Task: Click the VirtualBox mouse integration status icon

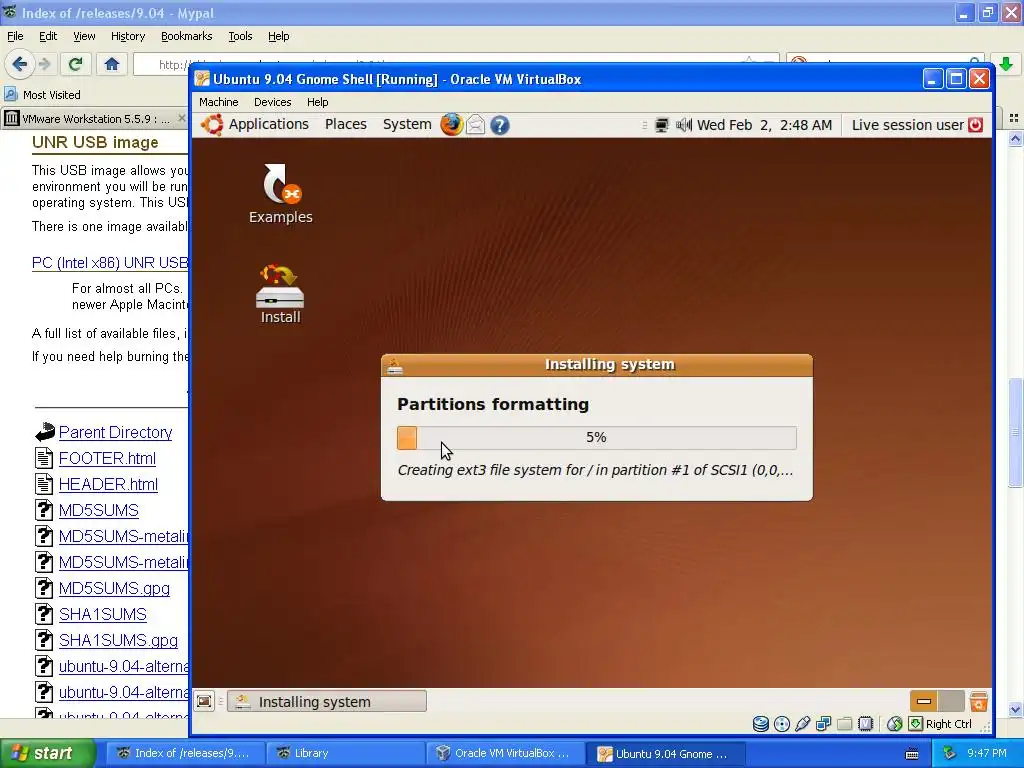Action: (895, 724)
